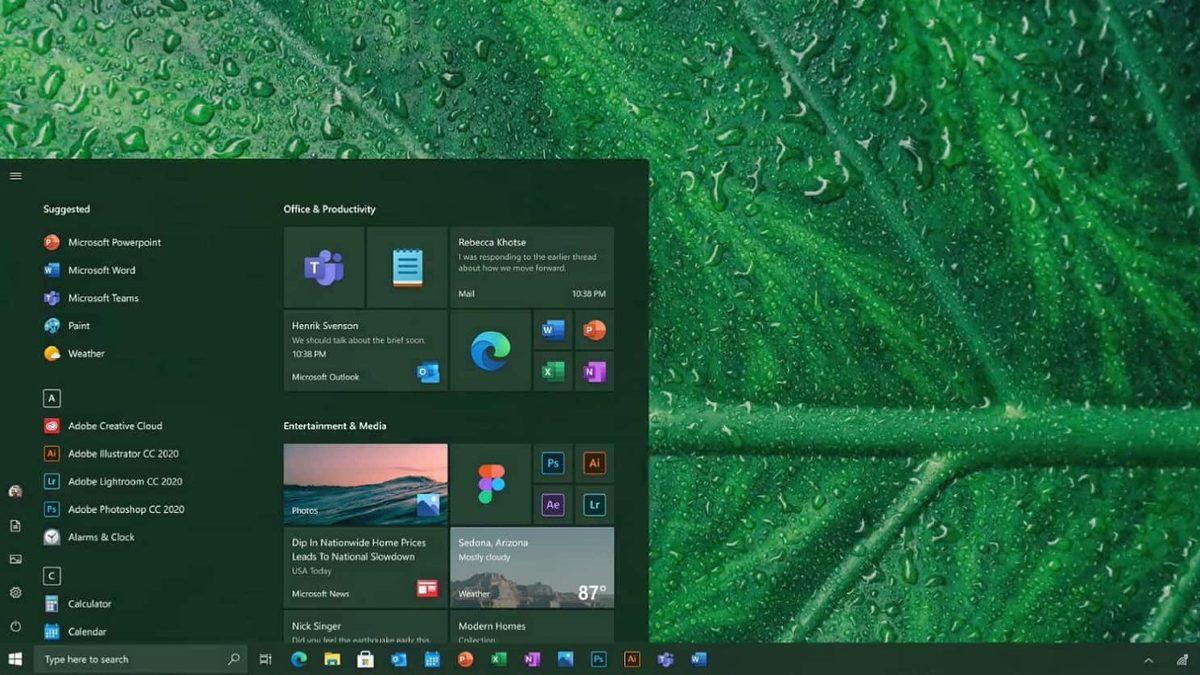The width and height of the screenshot is (1200, 675).
Task: Open Adobe Photoshop from the taskbar
Action: pyautogui.click(x=597, y=660)
